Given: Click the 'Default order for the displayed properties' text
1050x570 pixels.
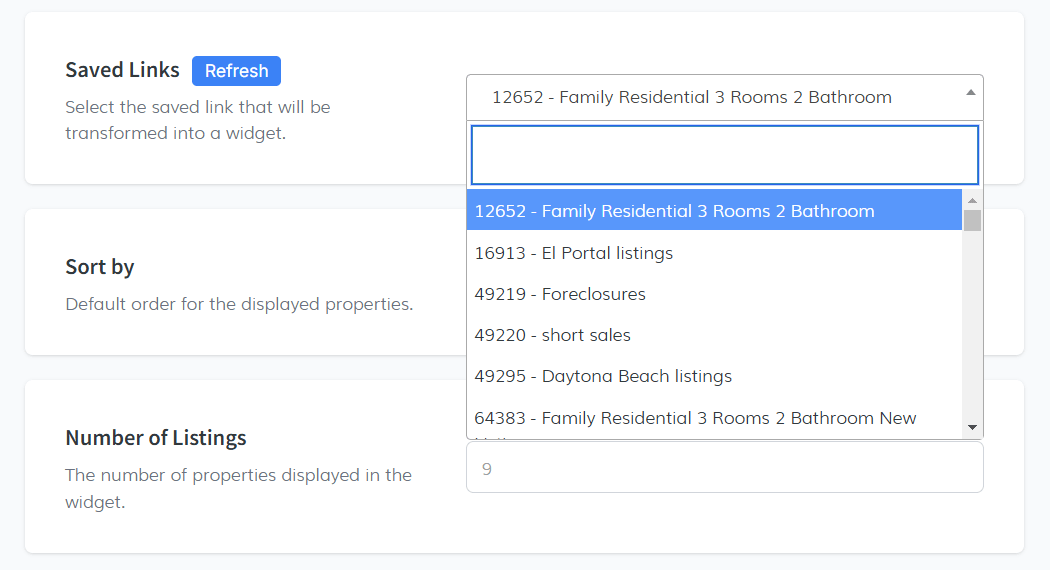Looking at the screenshot, I should click(x=239, y=304).
